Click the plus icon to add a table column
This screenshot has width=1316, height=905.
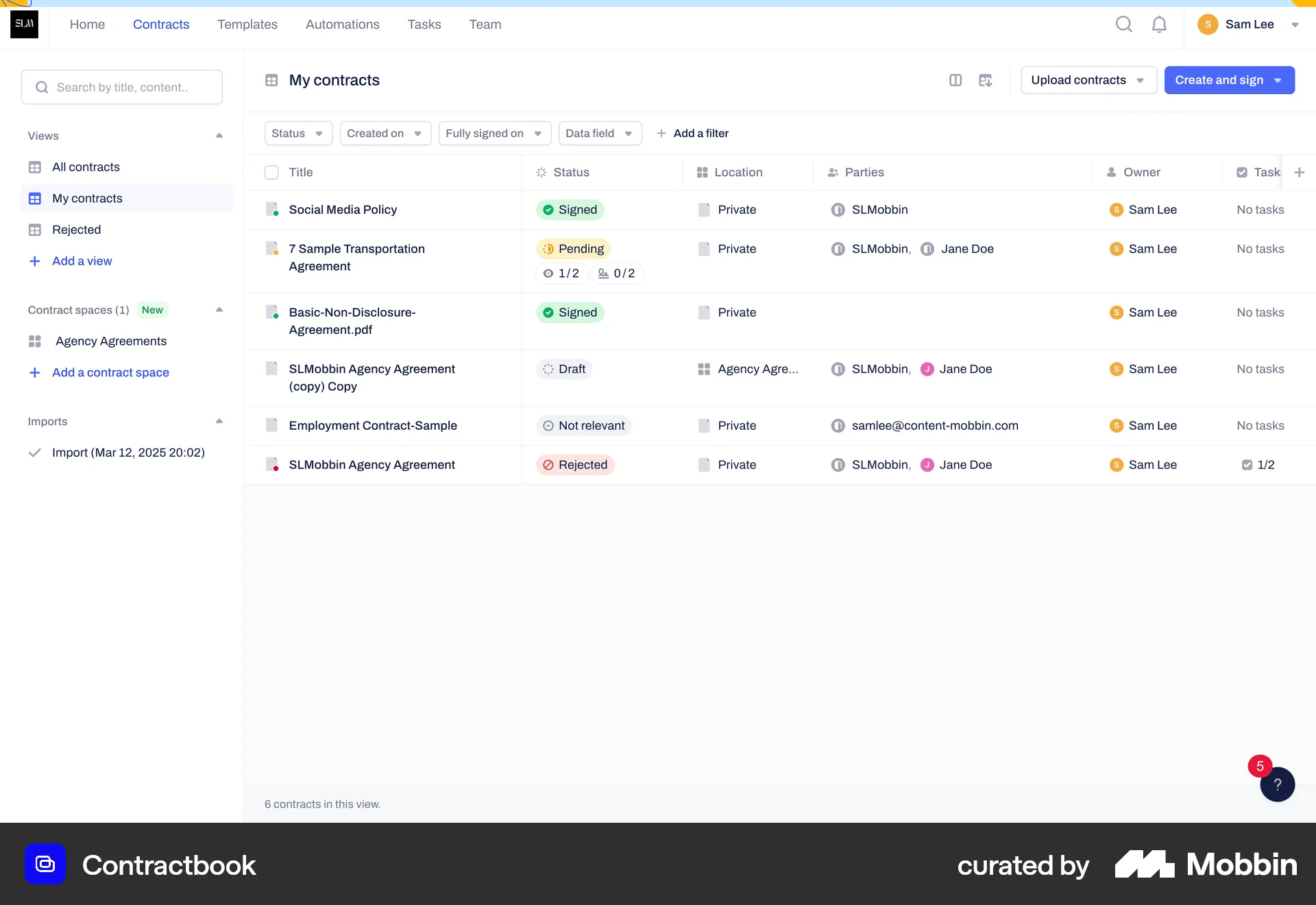(x=1300, y=172)
